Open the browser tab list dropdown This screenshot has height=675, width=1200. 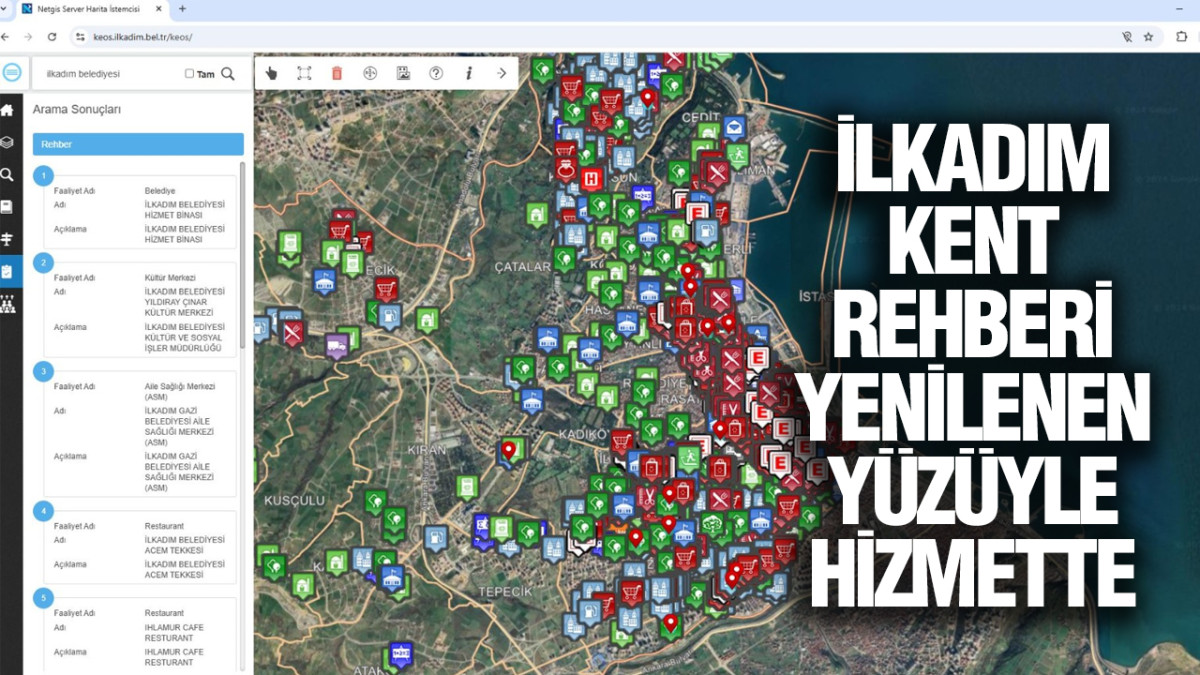5,9
